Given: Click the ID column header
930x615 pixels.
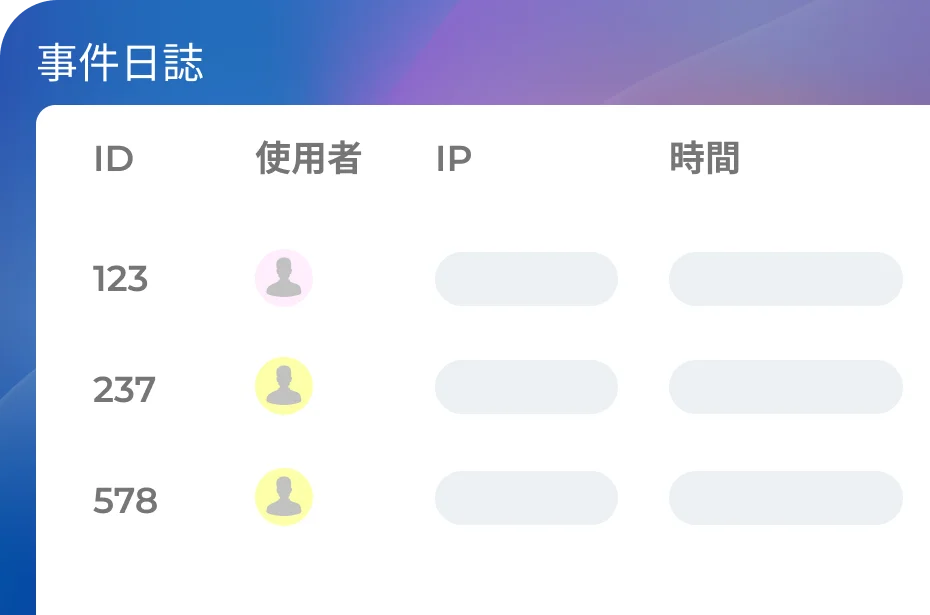Looking at the screenshot, I should pos(113,159).
